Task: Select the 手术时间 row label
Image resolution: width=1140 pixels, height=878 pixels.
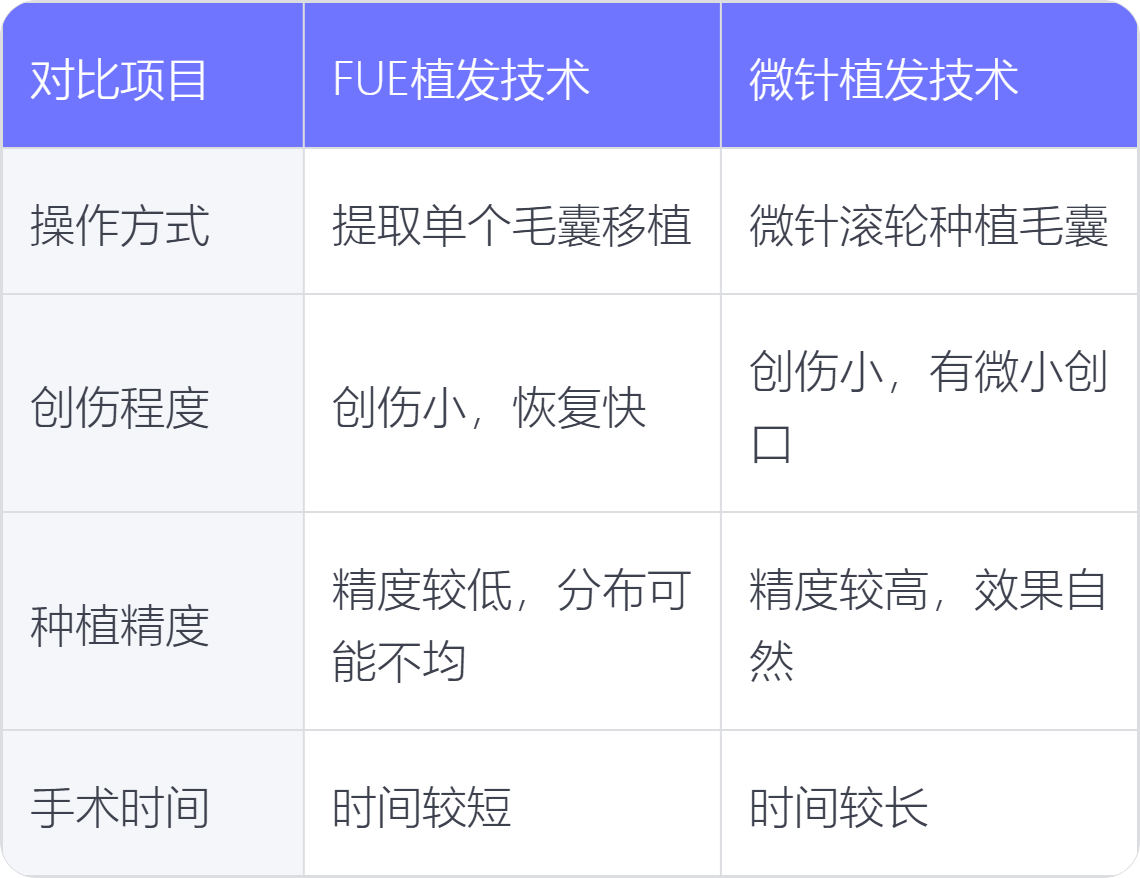Action: (x=153, y=803)
